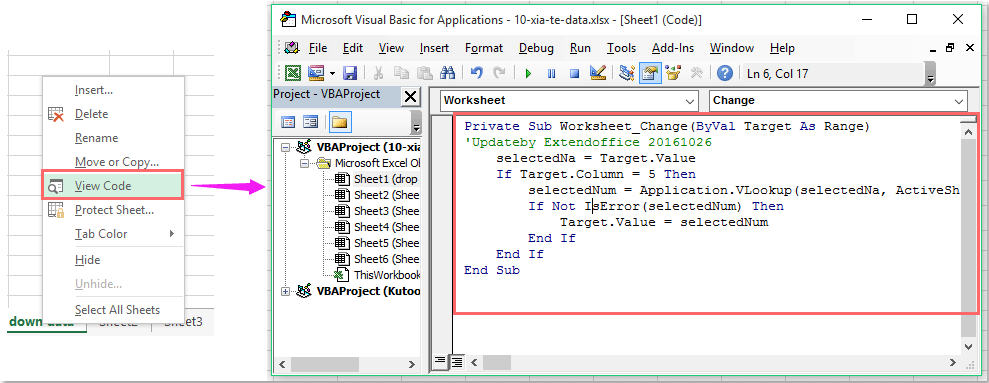Viewport: 989px width, 383px height.
Task: Click the Paste clipboard icon
Action: [424, 73]
